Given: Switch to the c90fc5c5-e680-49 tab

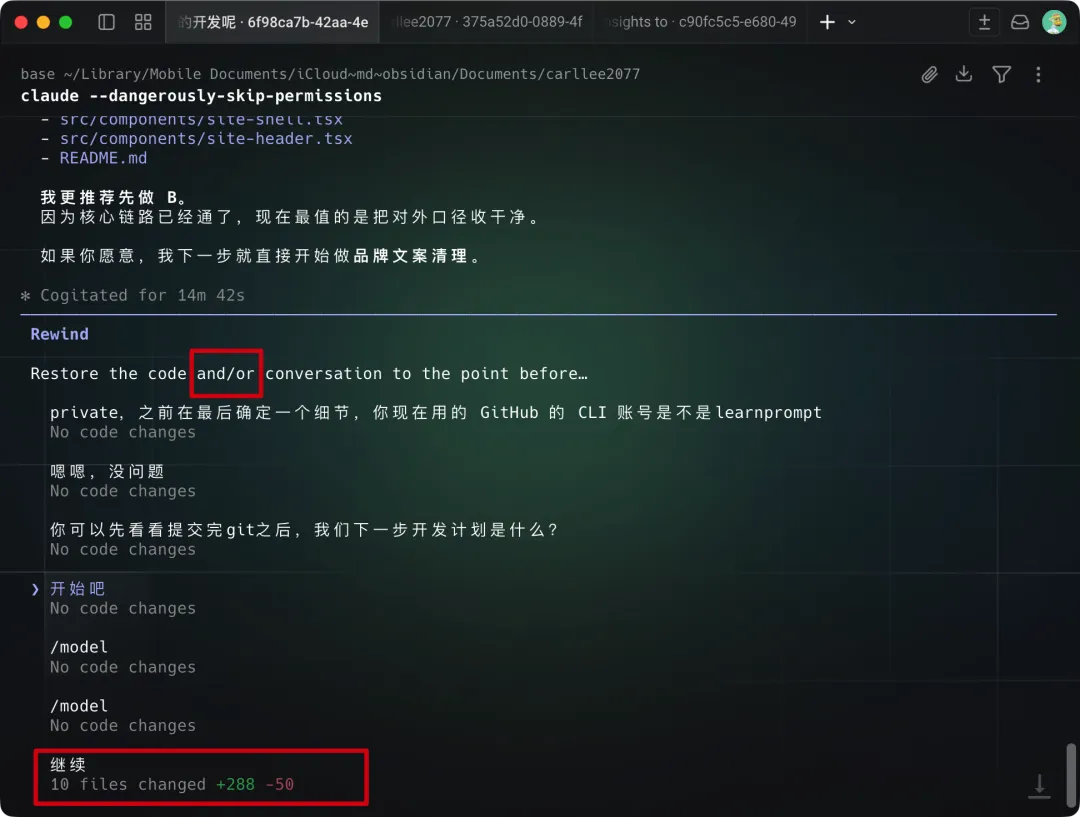Looking at the screenshot, I should (700, 22).
